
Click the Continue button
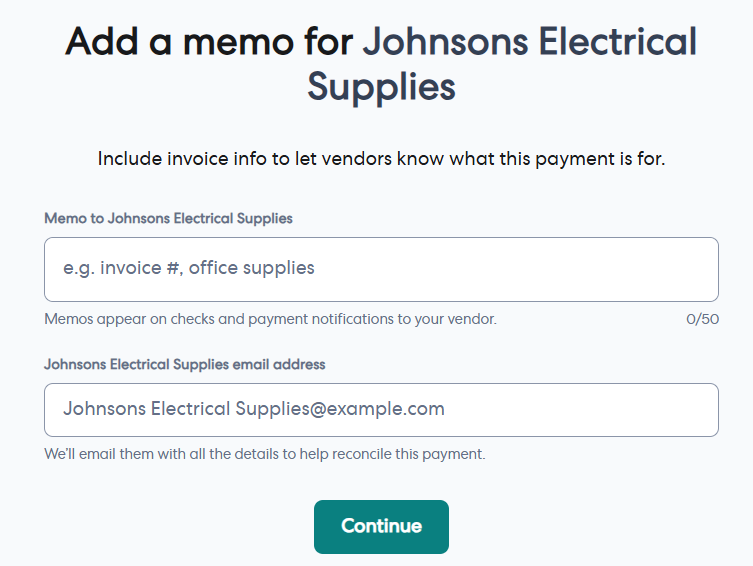(x=381, y=526)
